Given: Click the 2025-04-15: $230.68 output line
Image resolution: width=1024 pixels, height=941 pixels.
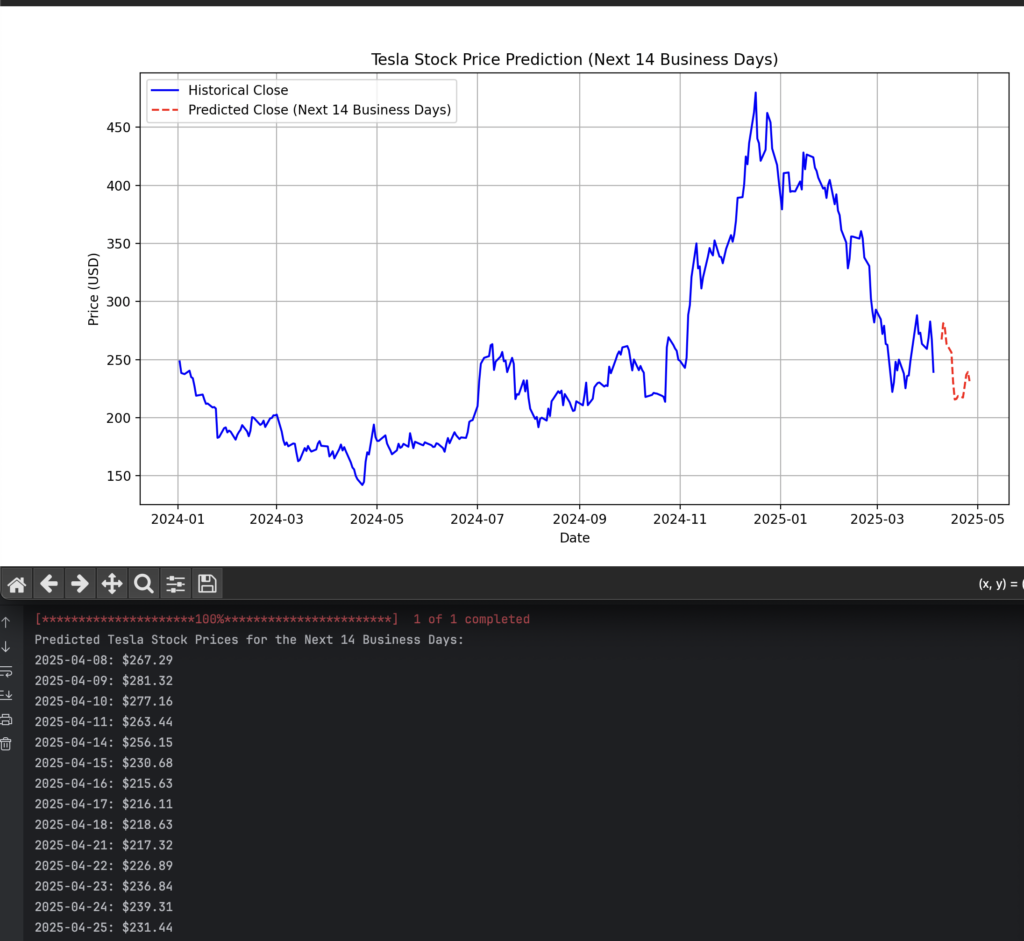Looking at the screenshot, I should 104,763.
